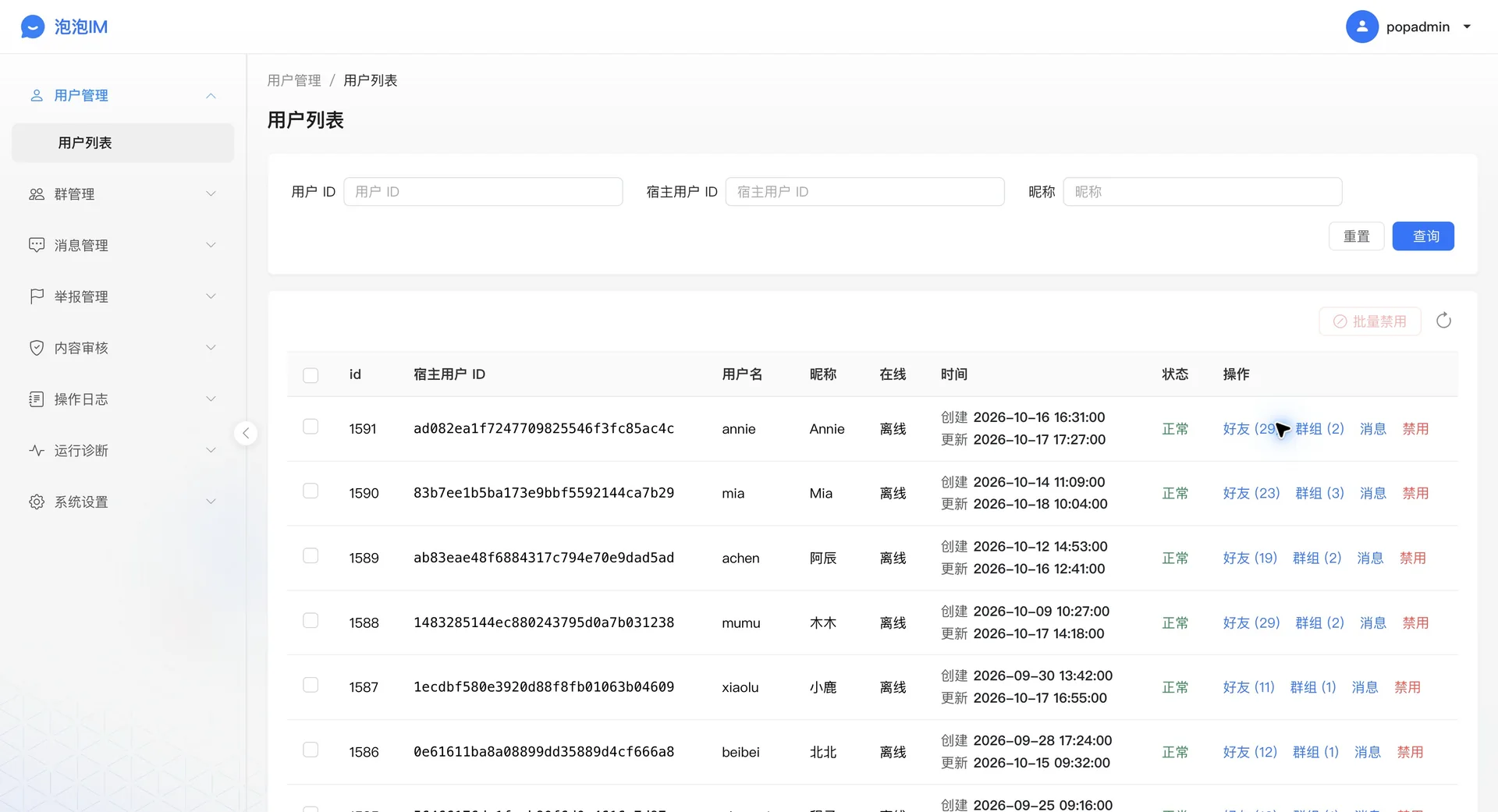Open 群组 (2) for user annie
1498x812 pixels.
click(x=1319, y=429)
